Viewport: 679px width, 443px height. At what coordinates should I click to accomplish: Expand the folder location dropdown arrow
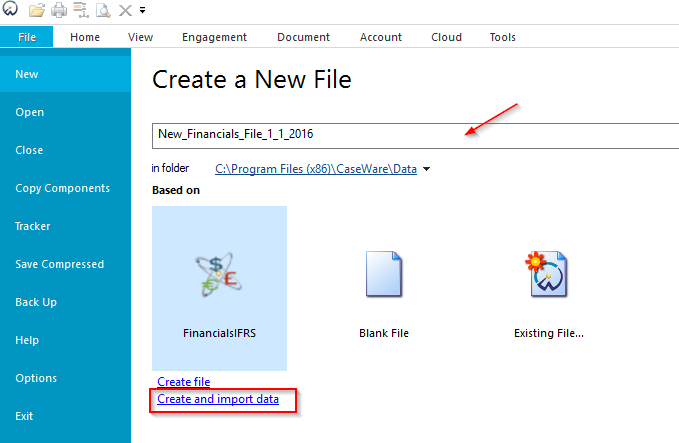(427, 169)
